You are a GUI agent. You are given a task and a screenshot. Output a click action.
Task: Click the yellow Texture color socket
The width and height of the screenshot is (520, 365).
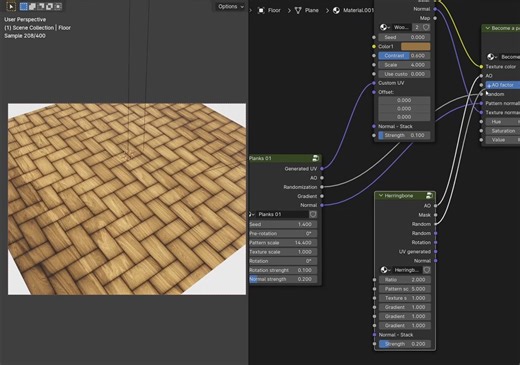coord(481,67)
